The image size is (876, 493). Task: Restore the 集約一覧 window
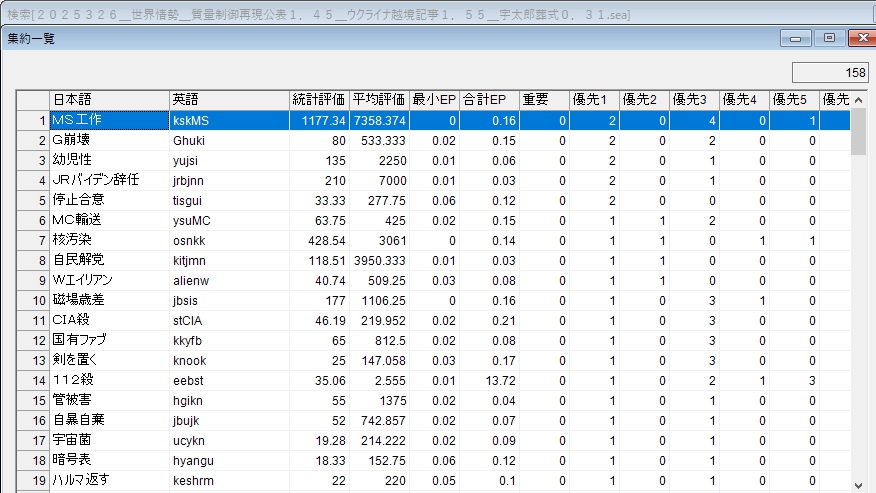click(x=829, y=38)
